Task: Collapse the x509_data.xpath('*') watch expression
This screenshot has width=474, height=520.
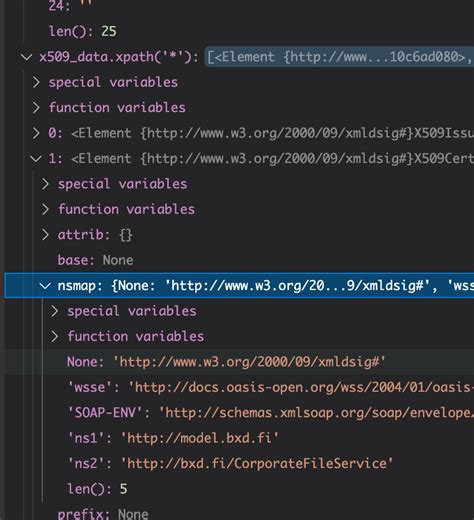Action: coord(26,57)
